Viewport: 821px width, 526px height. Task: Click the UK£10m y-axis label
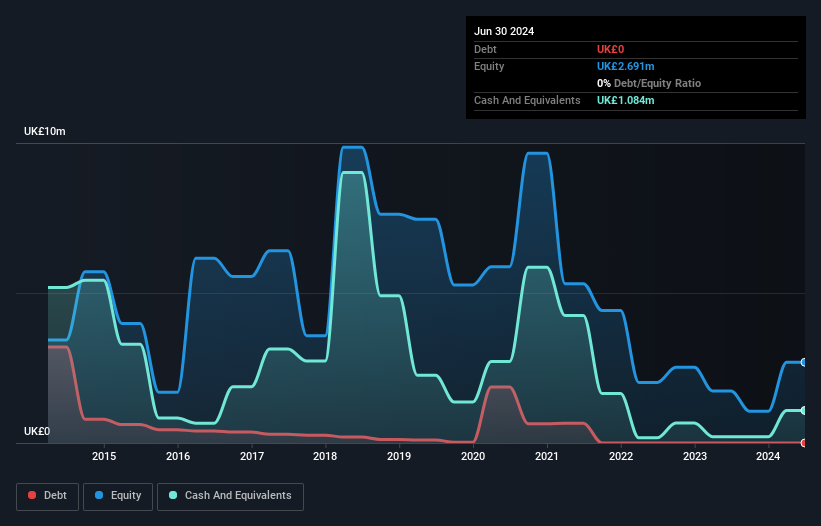click(x=45, y=131)
